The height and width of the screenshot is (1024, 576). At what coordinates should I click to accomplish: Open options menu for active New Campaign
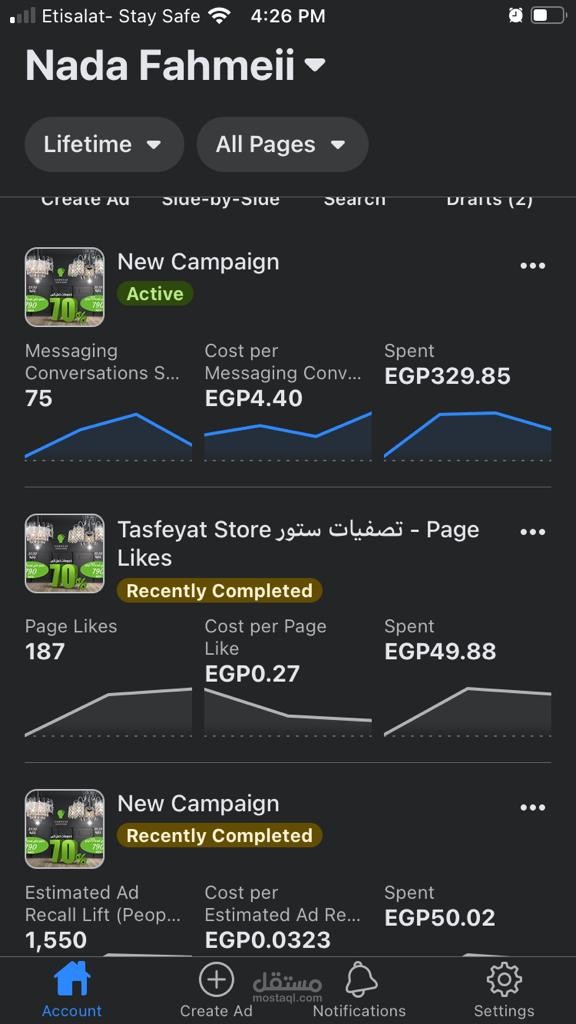pos(532,266)
